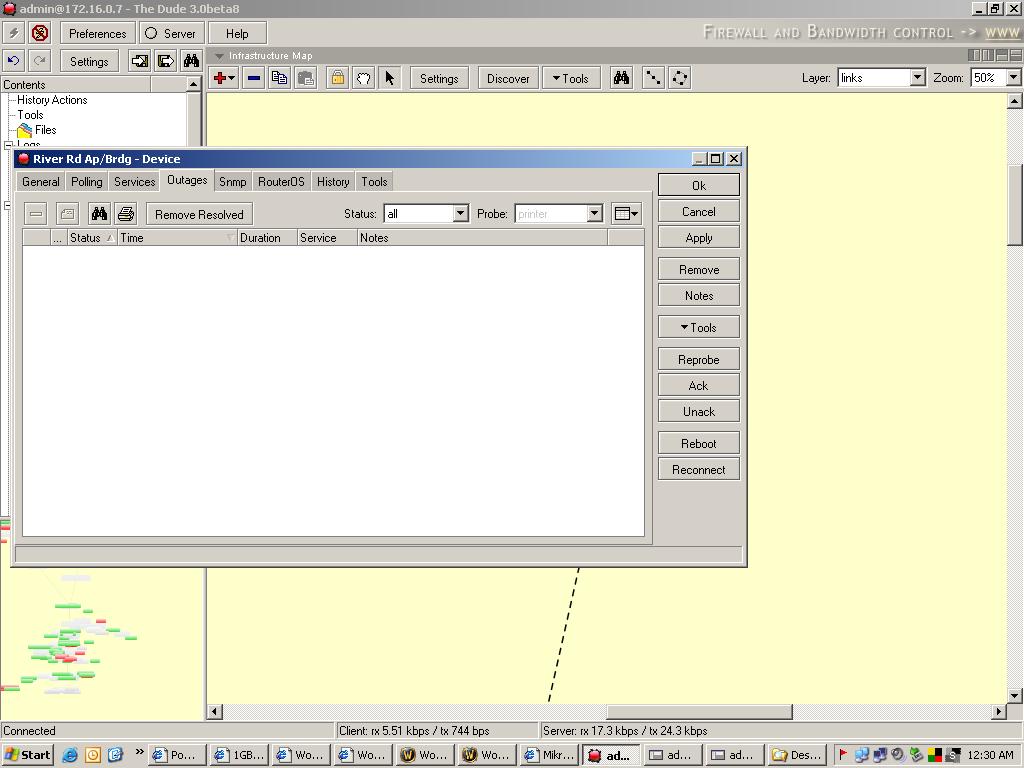Screen dimensions: 1024x768
Task: Open the Status filter dropdown
Action: [460, 214]
